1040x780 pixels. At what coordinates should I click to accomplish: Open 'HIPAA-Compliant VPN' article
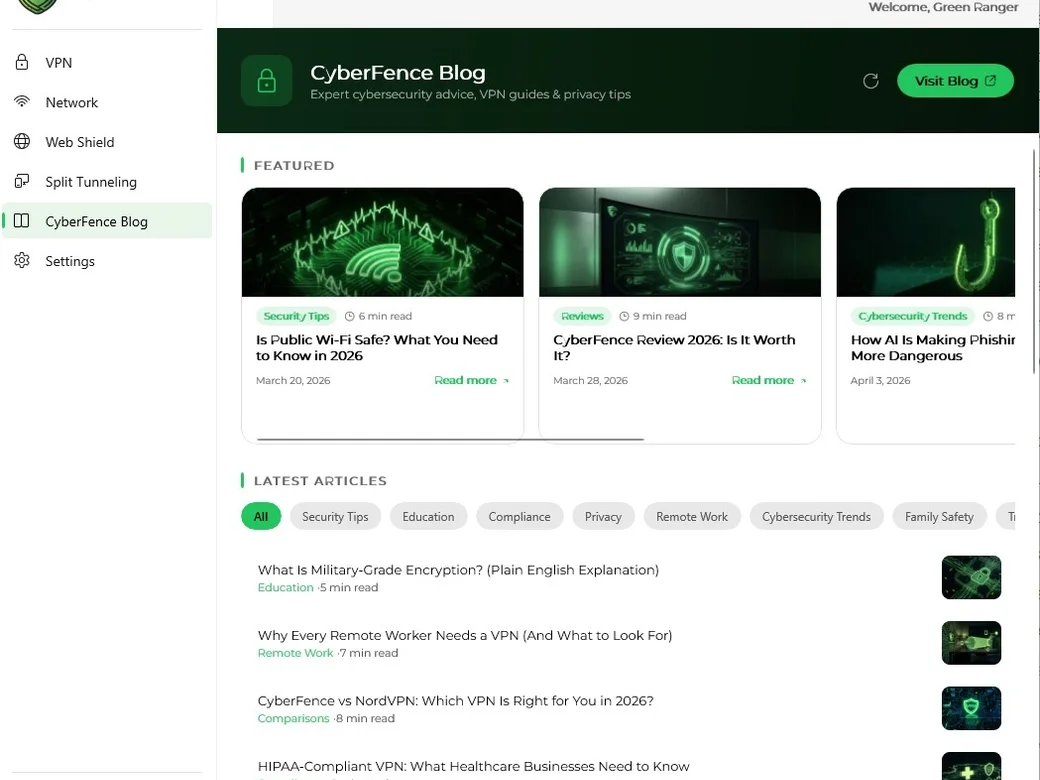(474, 767)
